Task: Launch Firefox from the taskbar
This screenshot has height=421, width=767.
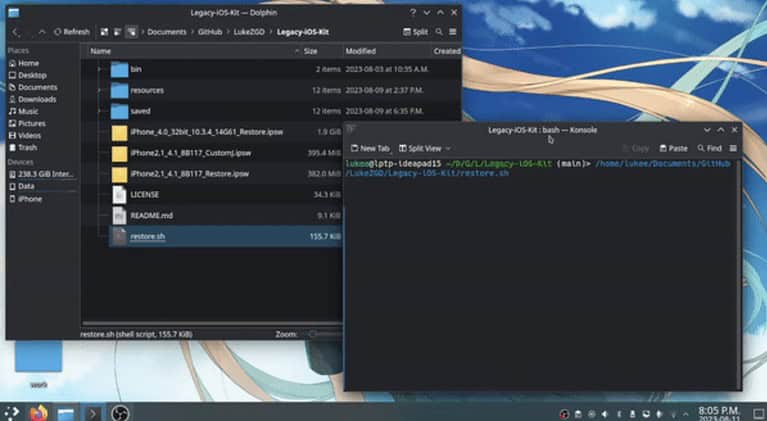Action: pos(39,412)
